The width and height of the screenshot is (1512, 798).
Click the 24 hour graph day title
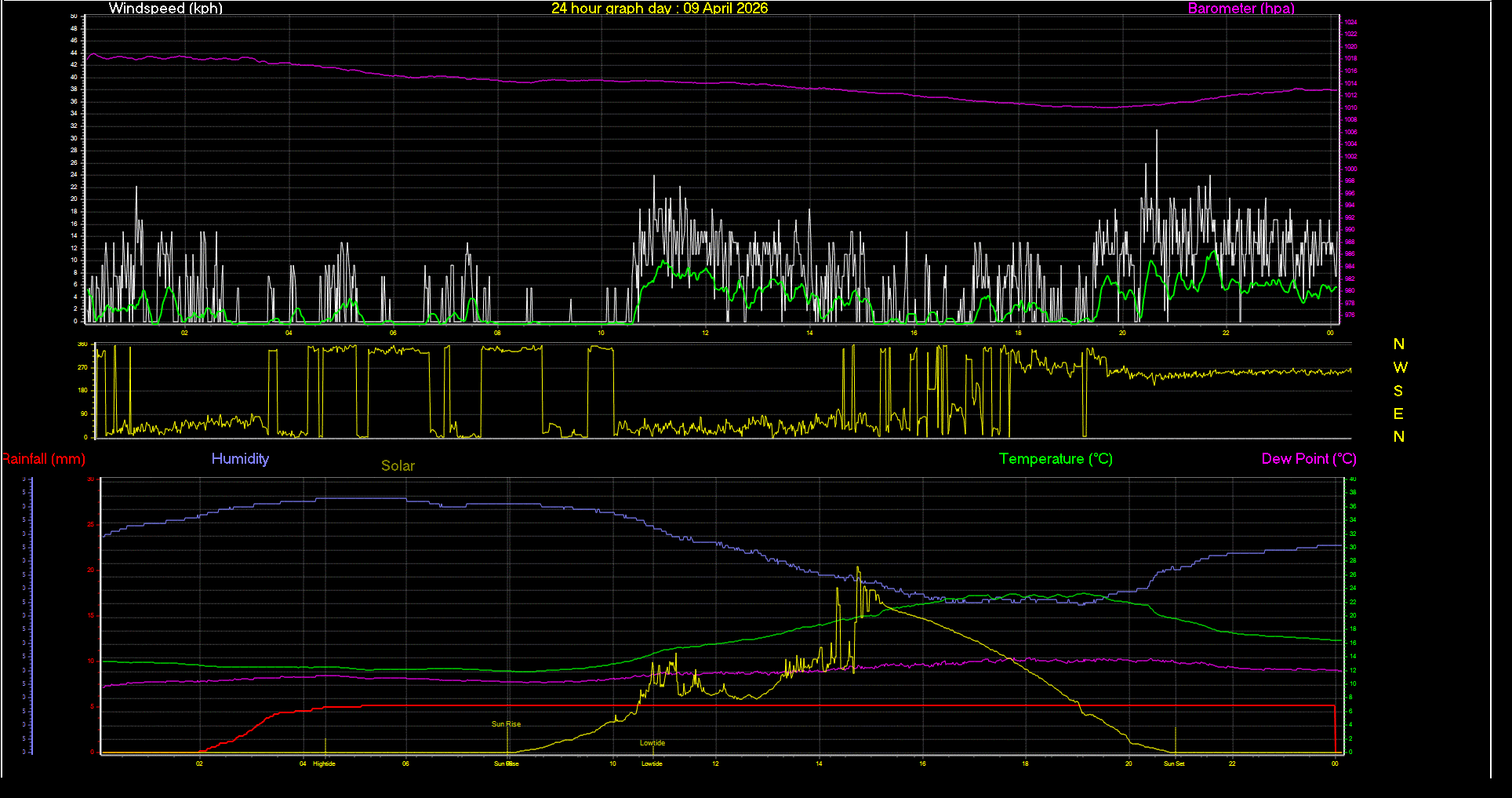659,9
